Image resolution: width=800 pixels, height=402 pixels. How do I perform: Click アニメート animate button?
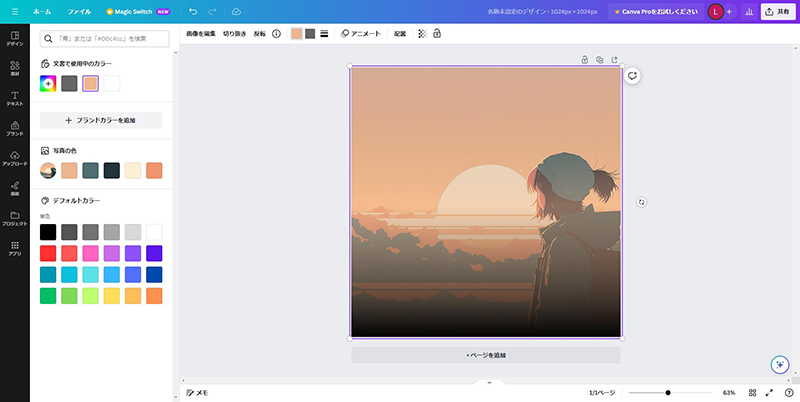361,34
